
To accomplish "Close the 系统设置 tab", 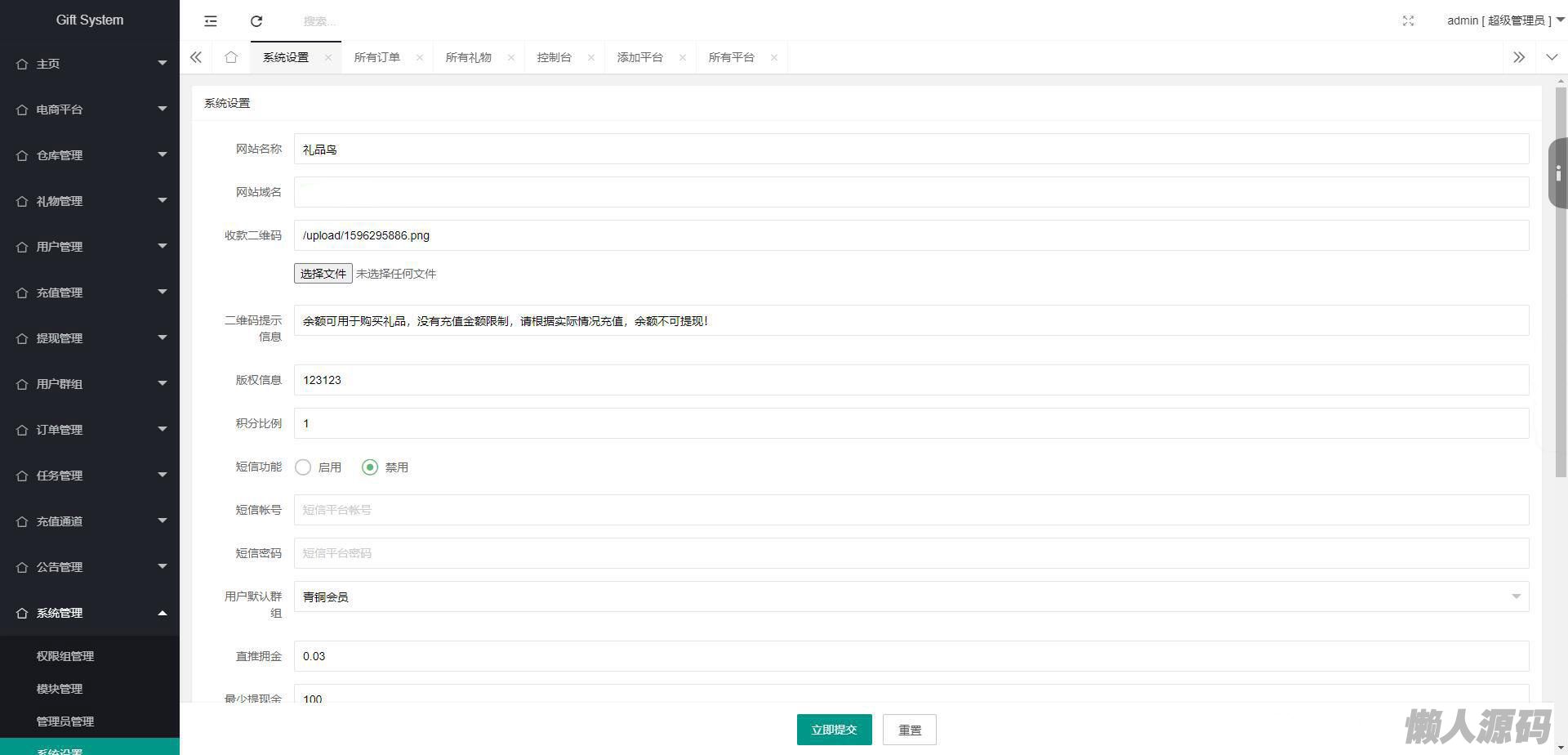I will (x=328, y=57).
